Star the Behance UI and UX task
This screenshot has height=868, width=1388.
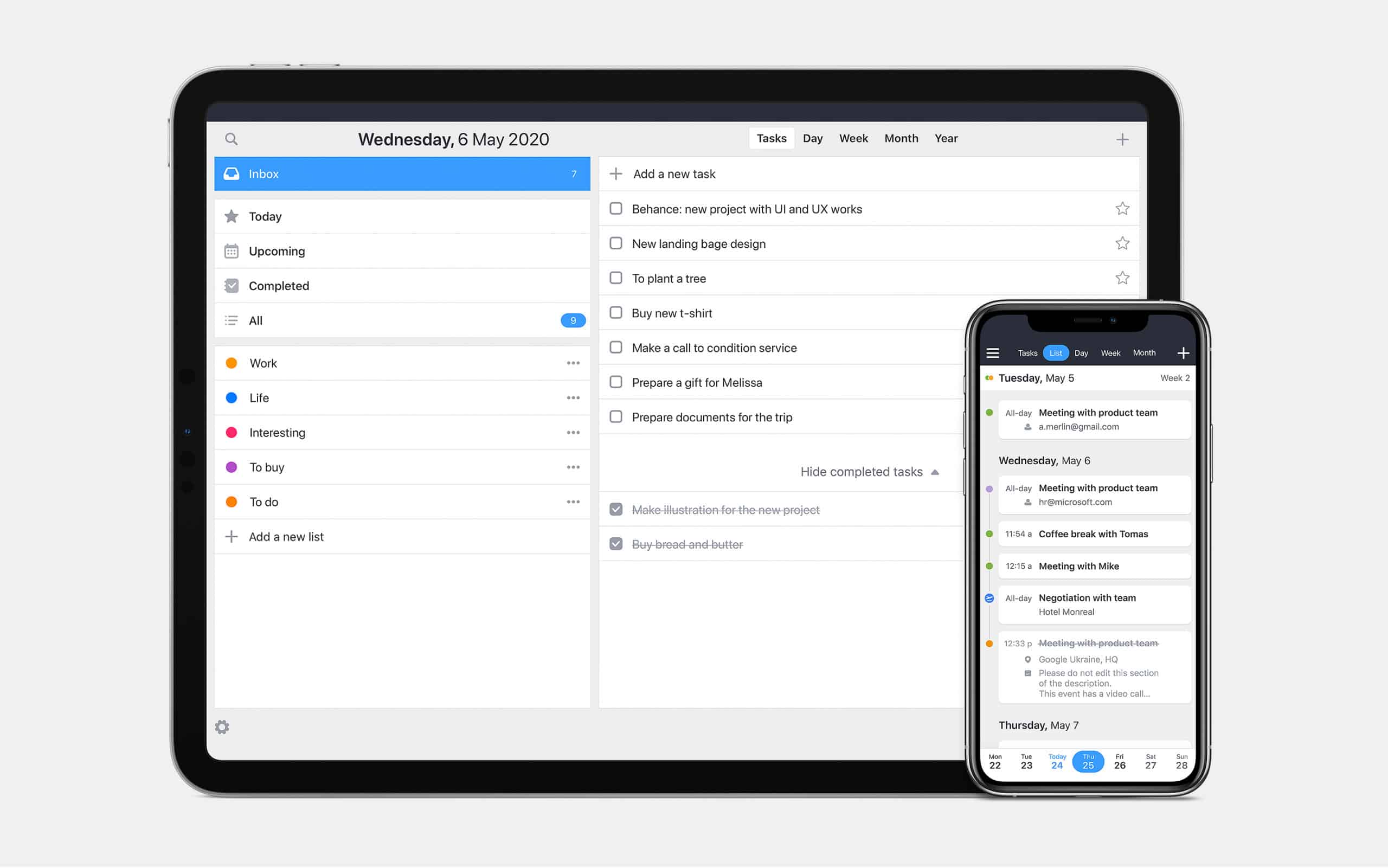(x=1122, y=208)
